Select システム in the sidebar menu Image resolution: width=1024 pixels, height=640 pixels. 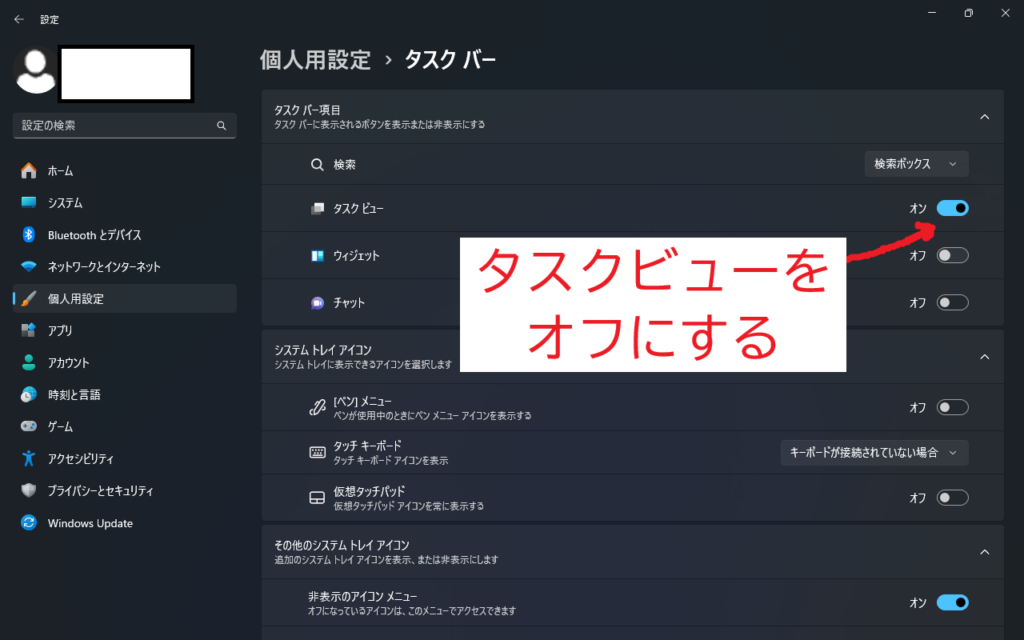65,203
